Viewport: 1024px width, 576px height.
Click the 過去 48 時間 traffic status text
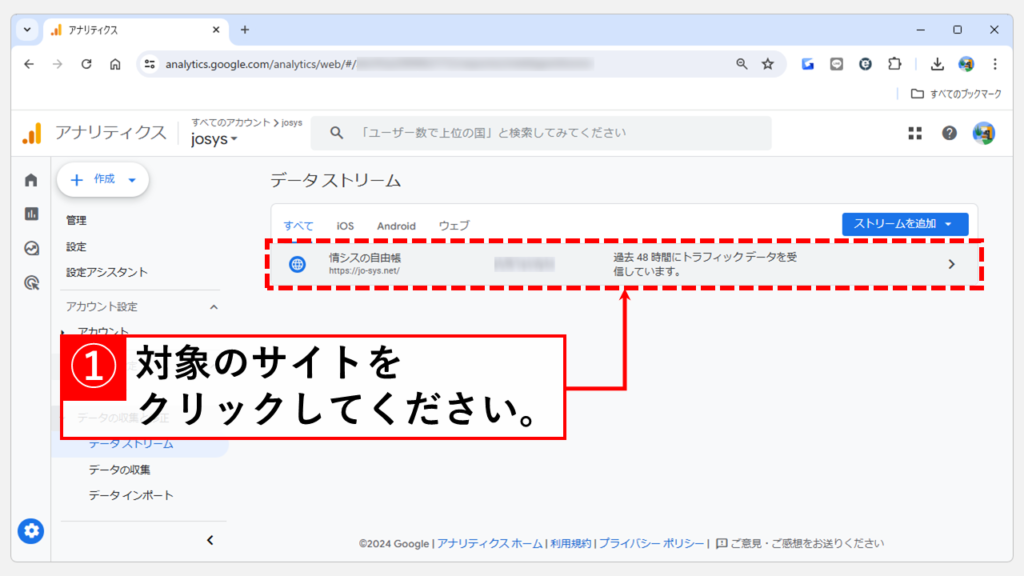tap(705, 264)
